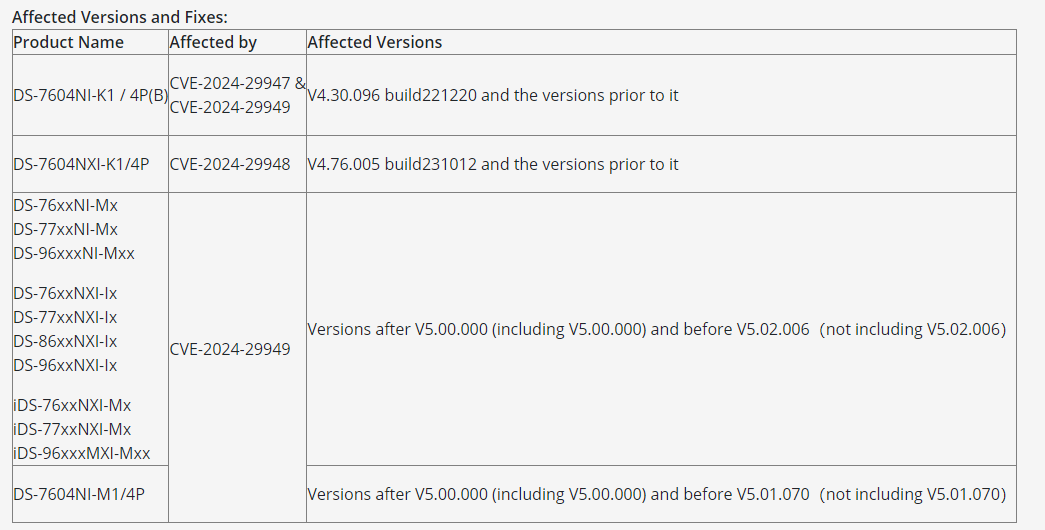Click the CVE-2024-29948 entry
Image resolution: width=1045 pixels, height=530 pixels.
point(230,164)
